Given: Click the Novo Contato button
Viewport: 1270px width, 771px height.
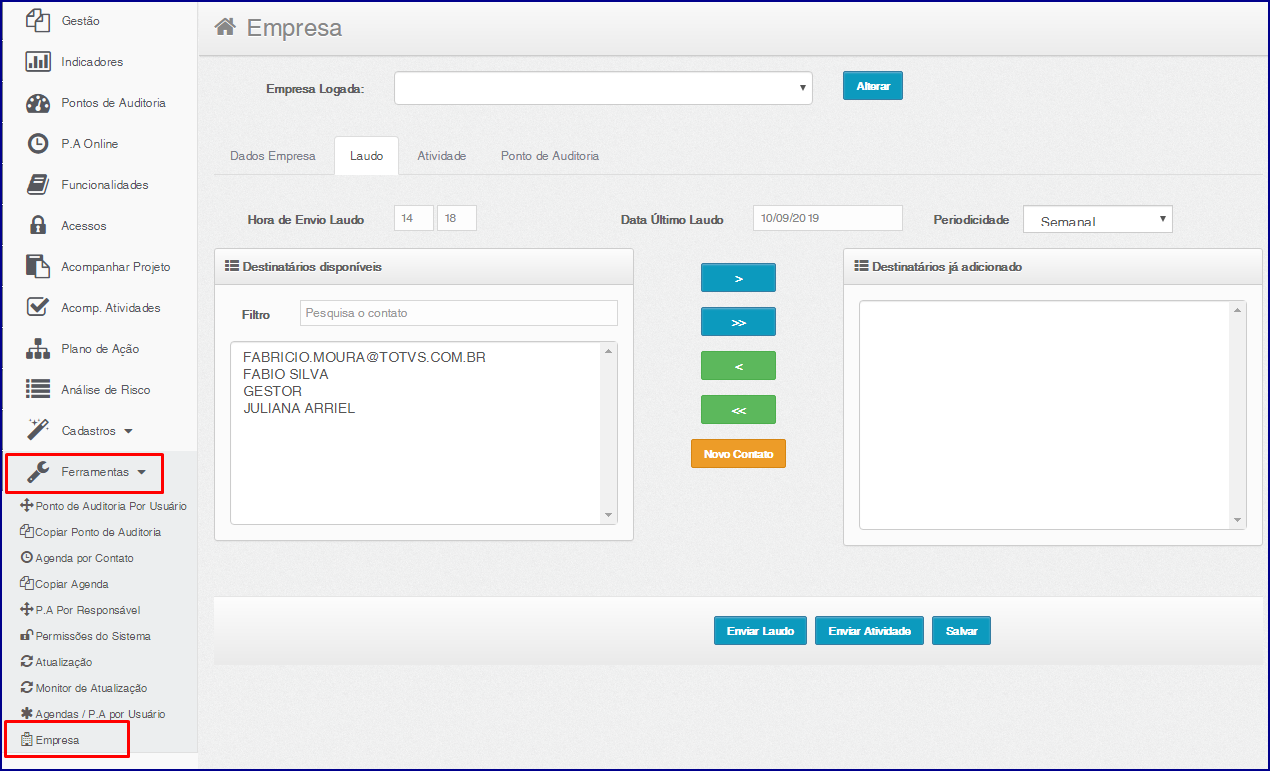Looking at the screenshot, I should (738, 454).
